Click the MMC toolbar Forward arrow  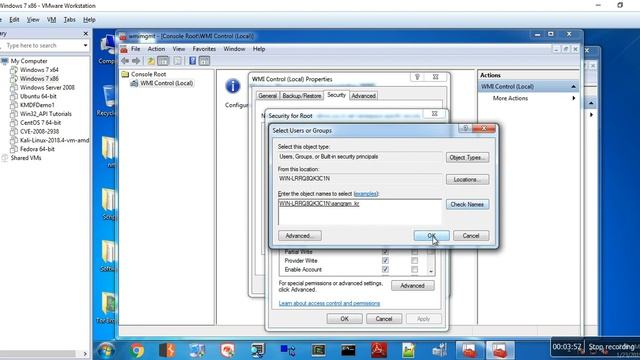pos(136,61)
